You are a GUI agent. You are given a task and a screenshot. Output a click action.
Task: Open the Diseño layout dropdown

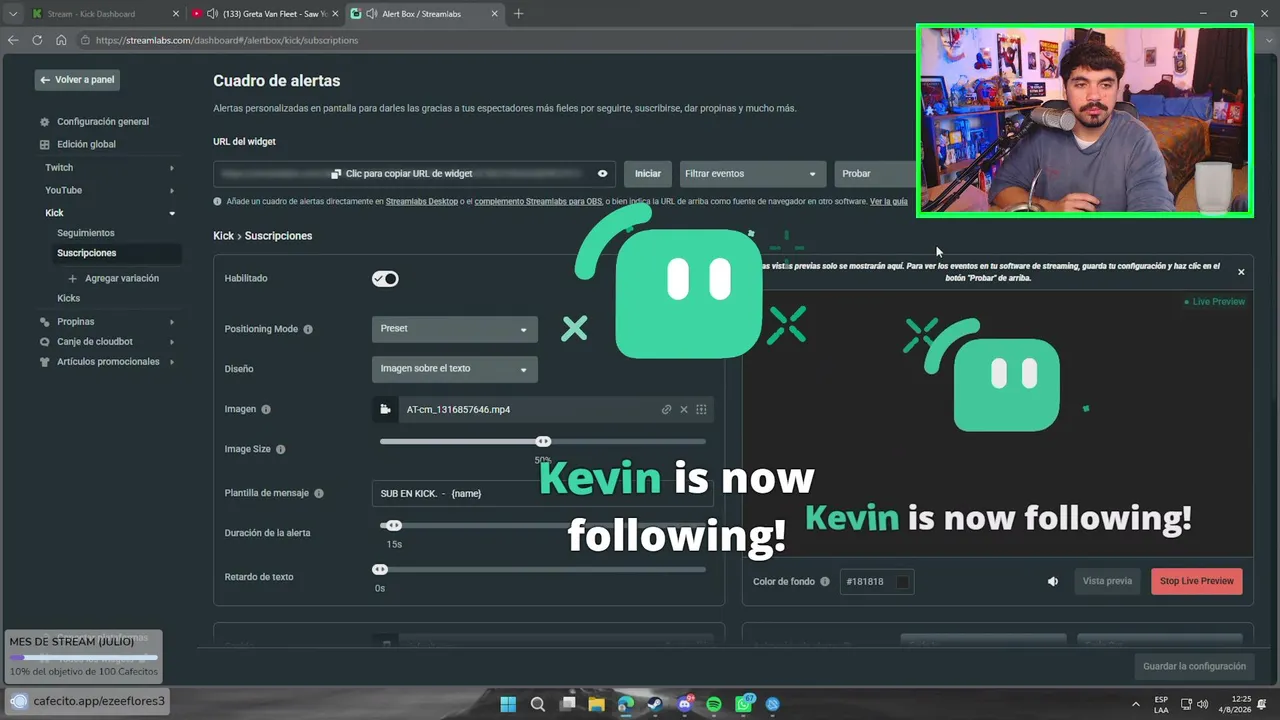pos(454,369)
